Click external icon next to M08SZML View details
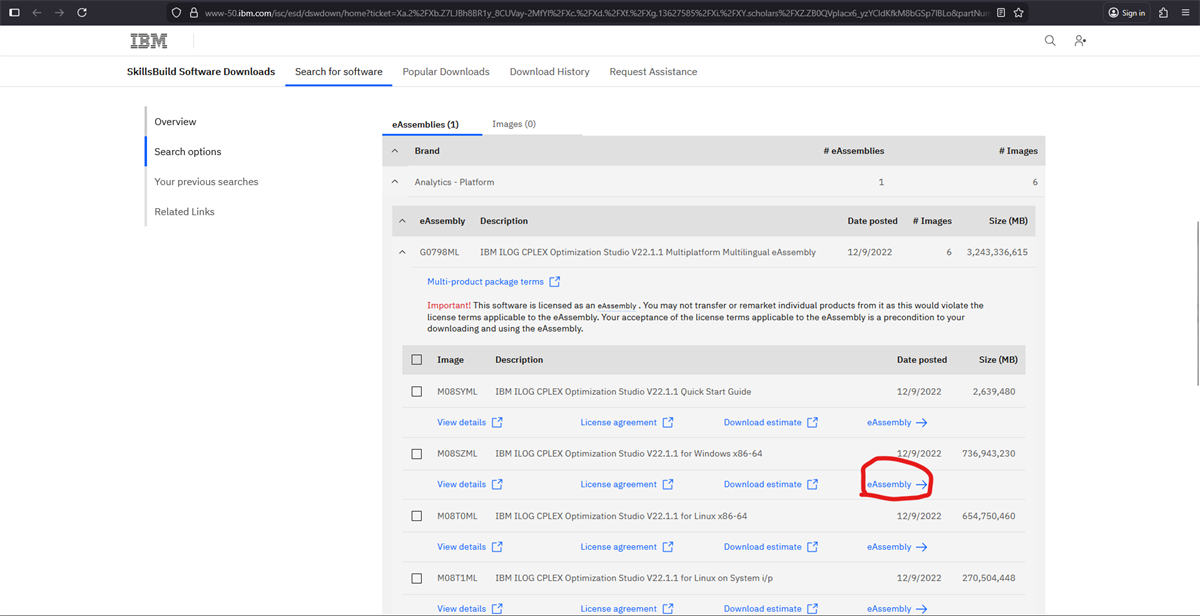This screenshot has width=1200, height=616. [497, 484]
